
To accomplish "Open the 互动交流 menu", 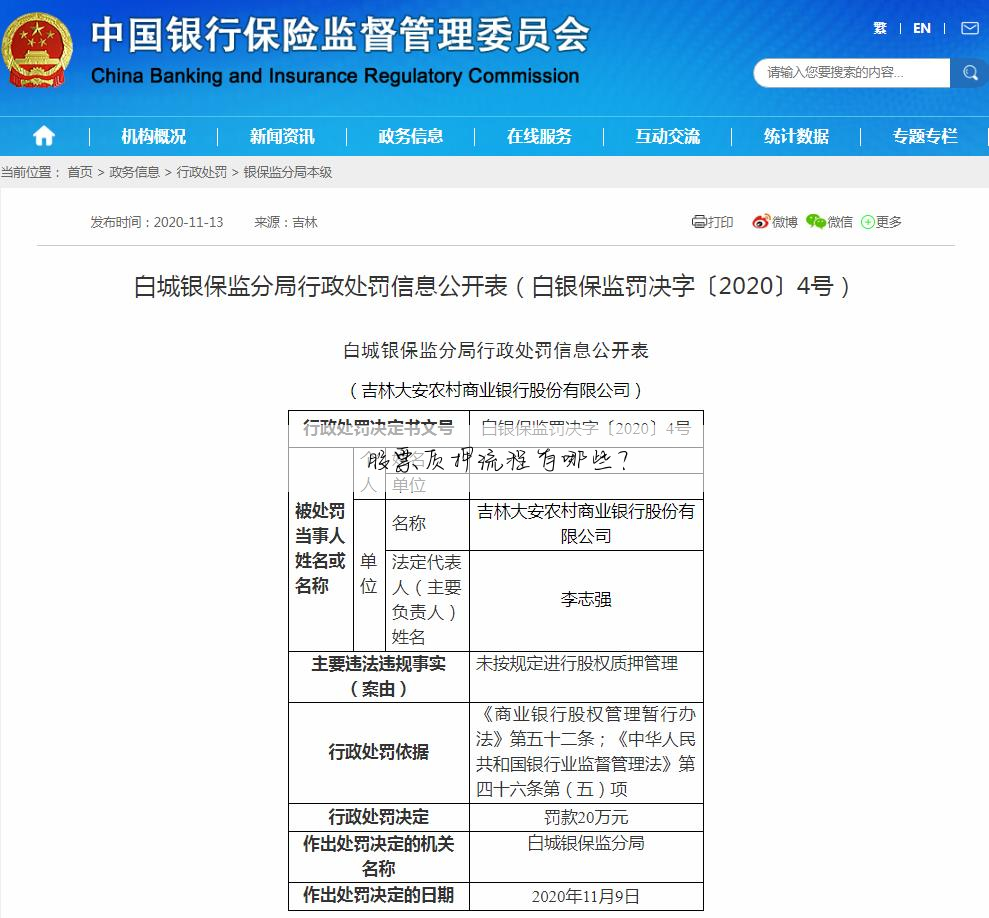I will [668, 136].
